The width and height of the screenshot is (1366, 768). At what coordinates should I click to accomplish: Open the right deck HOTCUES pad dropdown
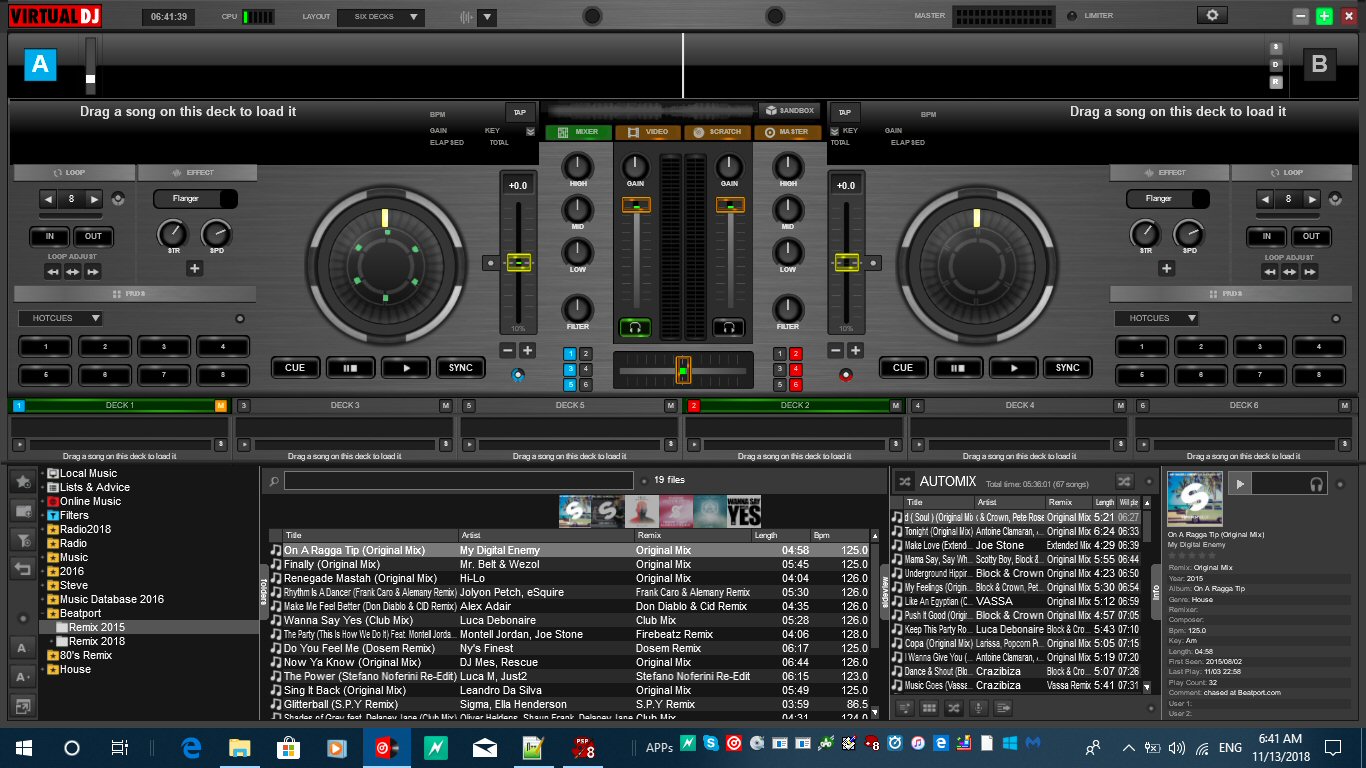[1157, 318]
